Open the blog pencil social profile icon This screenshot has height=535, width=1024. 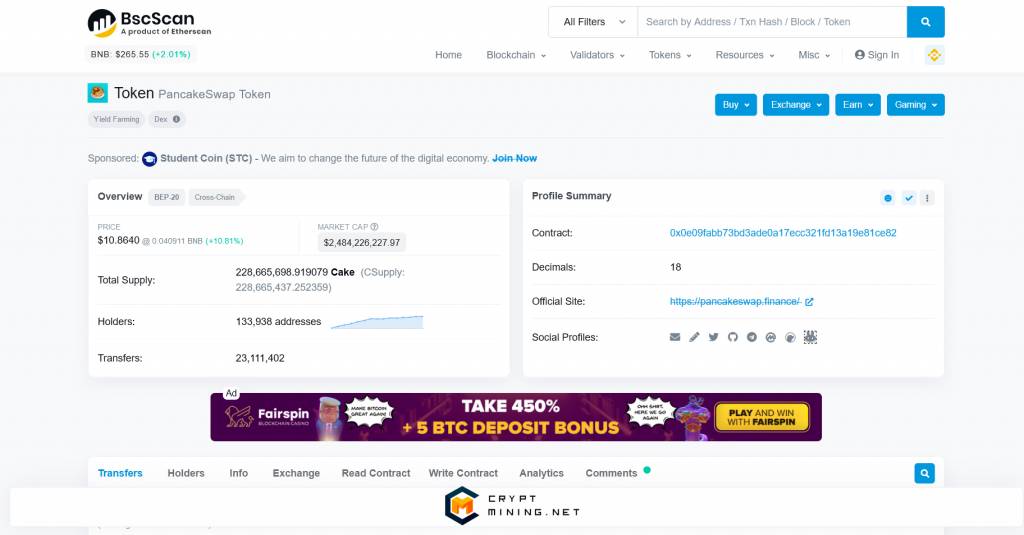(694, 337)
